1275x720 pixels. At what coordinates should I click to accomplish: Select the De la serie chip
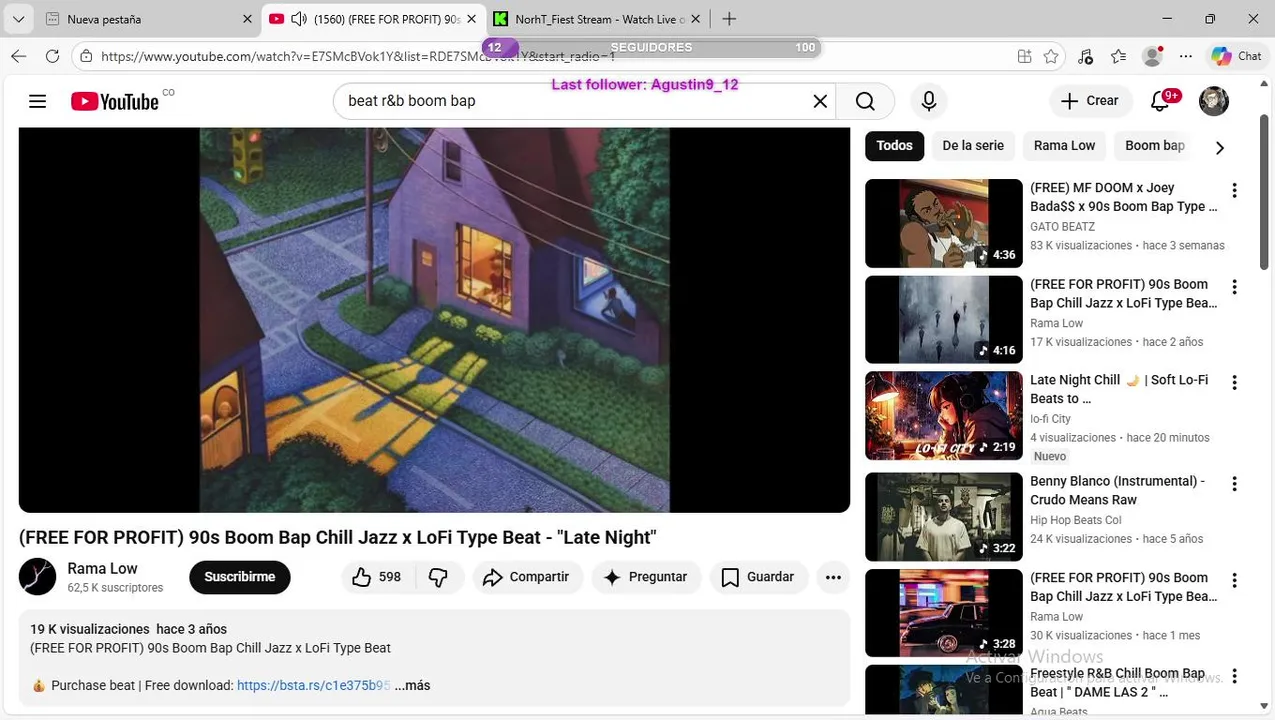click(x=973, y=145)
